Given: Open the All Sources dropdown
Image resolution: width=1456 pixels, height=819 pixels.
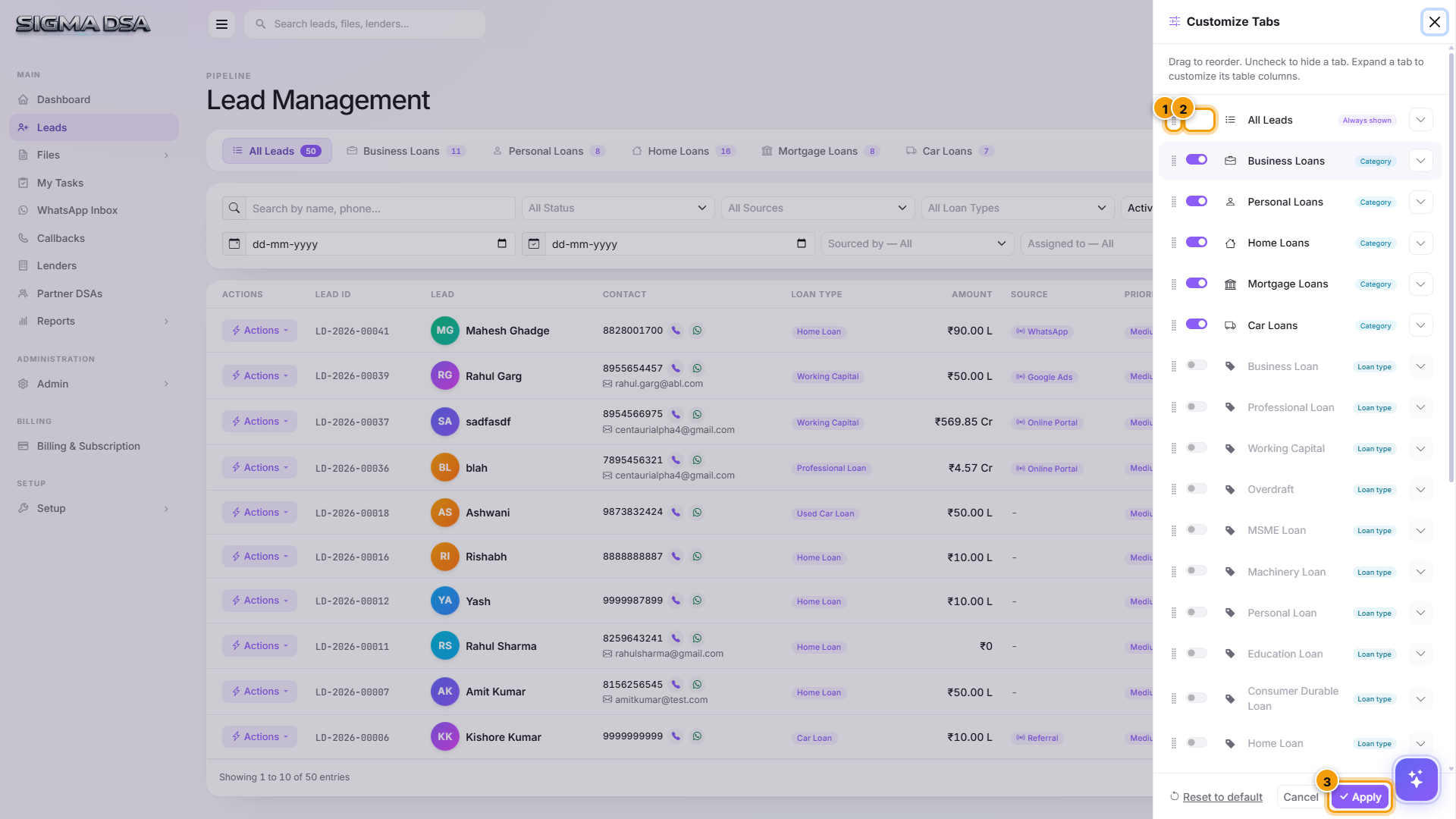Looking at the screenshot, I should coord(817,209).
